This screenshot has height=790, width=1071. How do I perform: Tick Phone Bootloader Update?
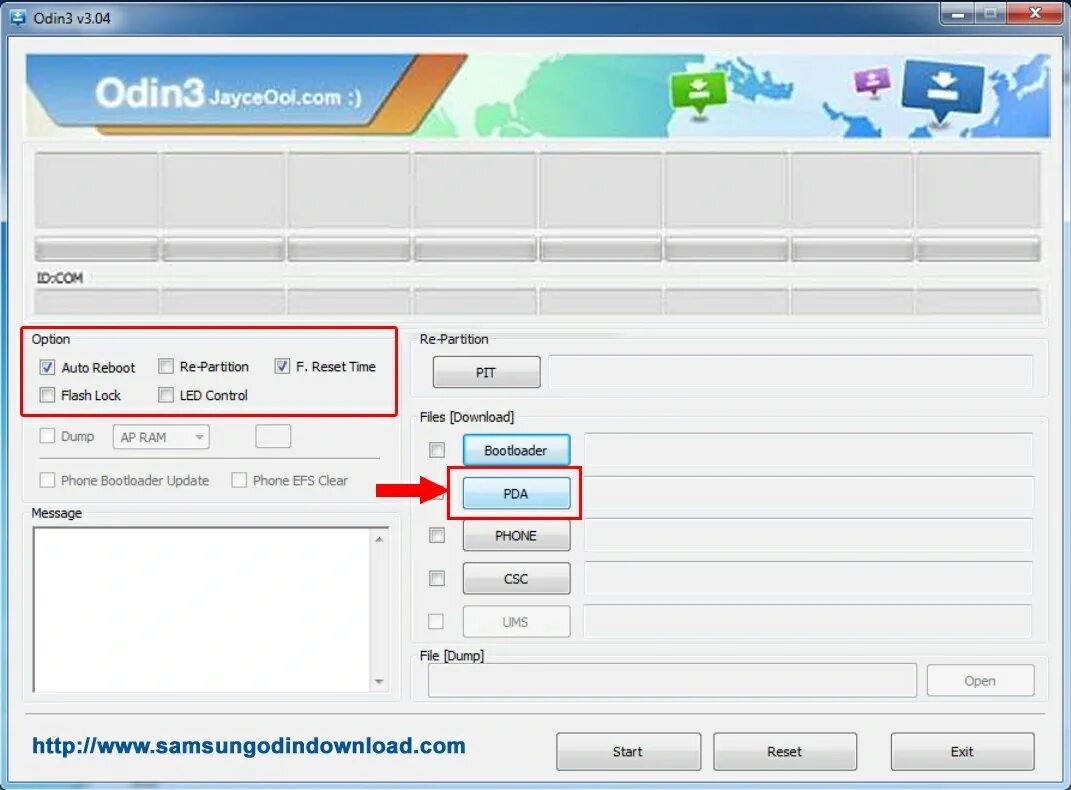[x=47, y=481]
